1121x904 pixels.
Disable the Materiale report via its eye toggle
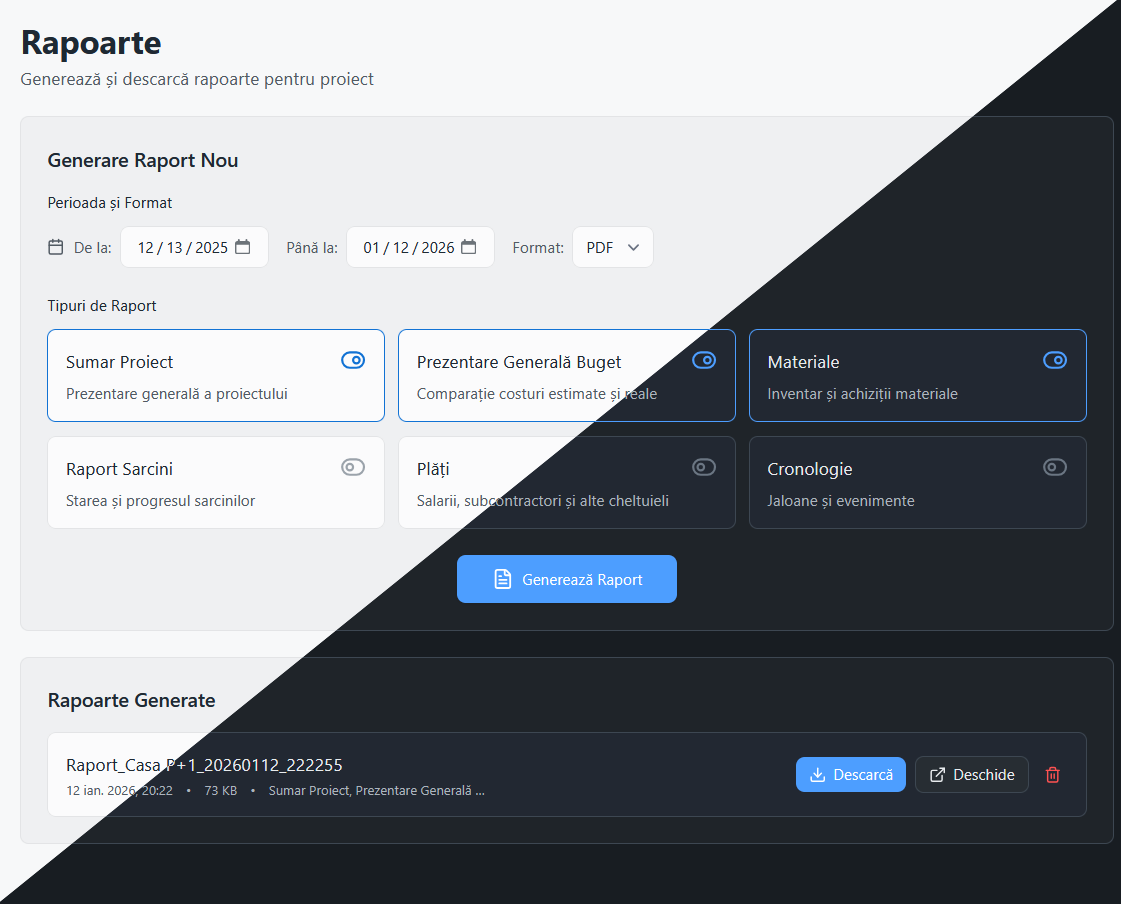(x=1055, y=360)
